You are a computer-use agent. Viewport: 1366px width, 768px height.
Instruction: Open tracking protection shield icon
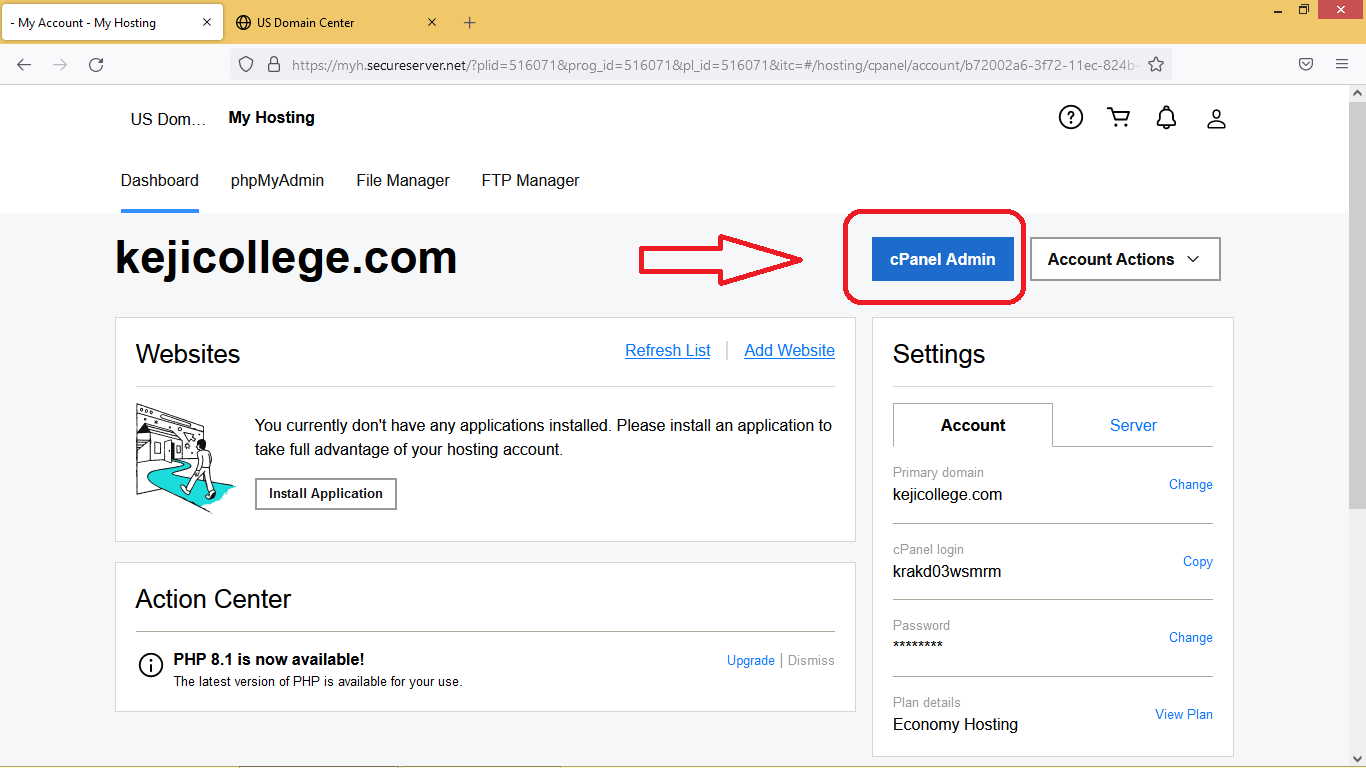coord(246,65)
